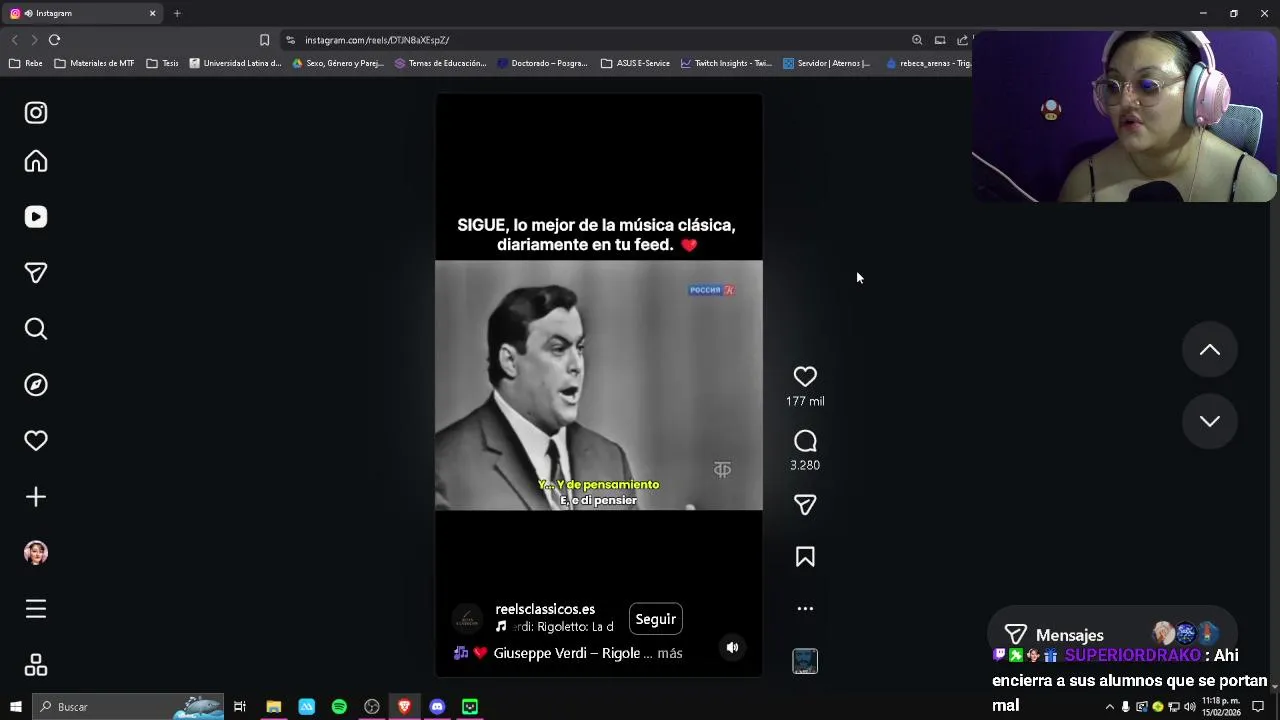
Task: Open the ASUS E-Service bookmark folder
Action: pyautogui.click(x=636, y=63)
